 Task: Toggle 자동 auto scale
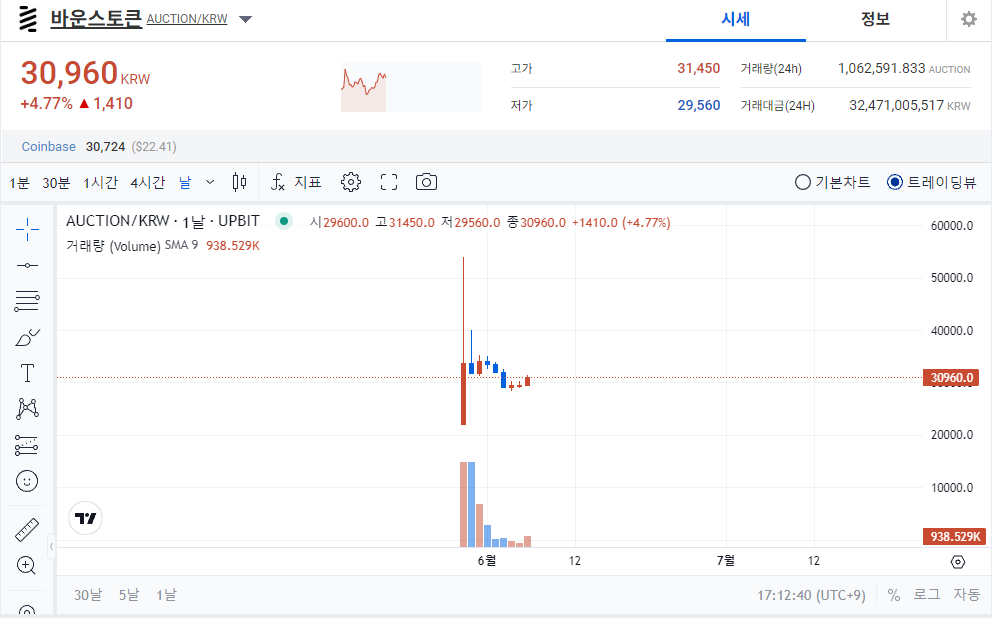(967, 595)
